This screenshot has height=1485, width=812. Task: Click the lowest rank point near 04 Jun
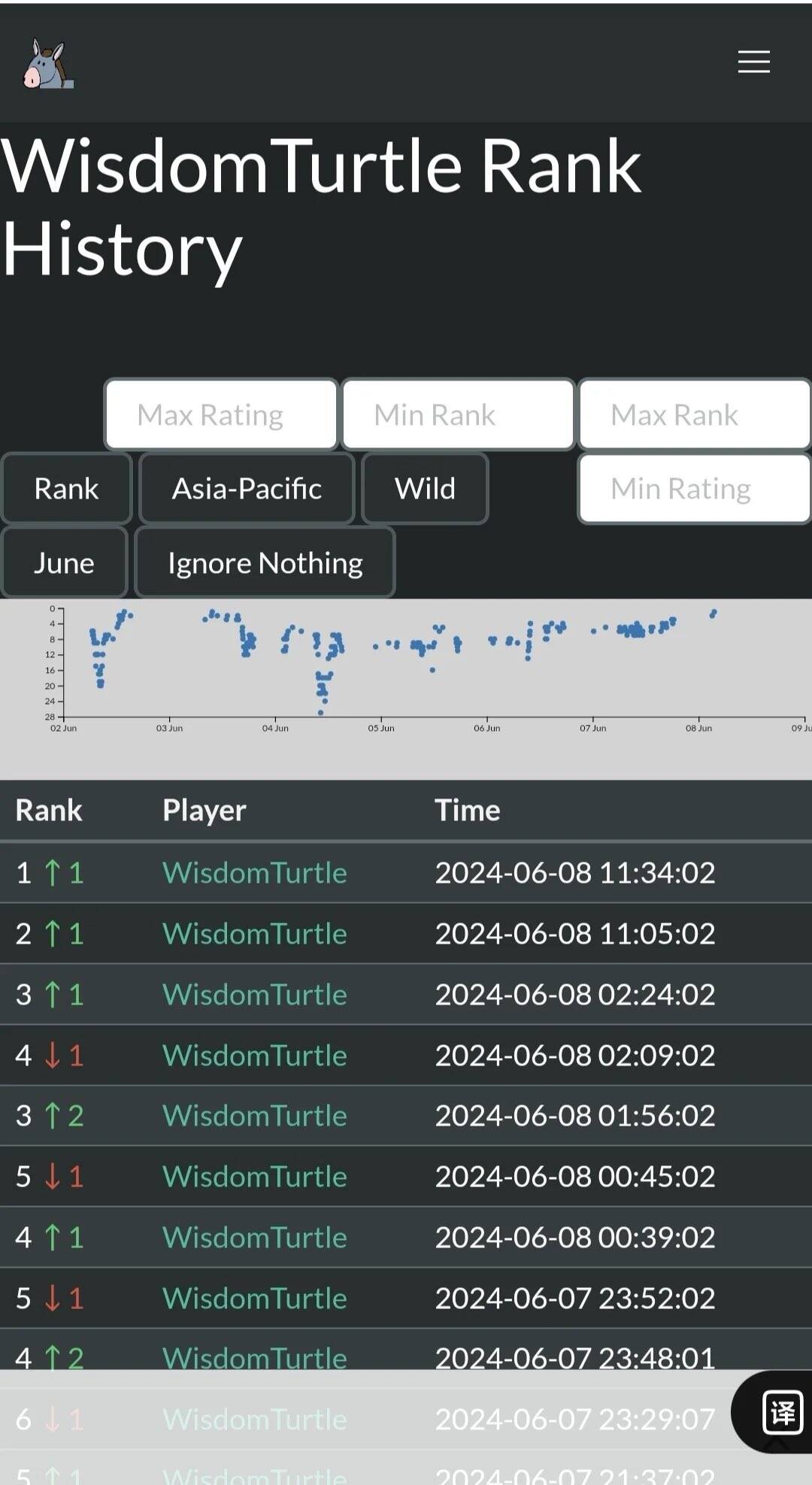321,712
